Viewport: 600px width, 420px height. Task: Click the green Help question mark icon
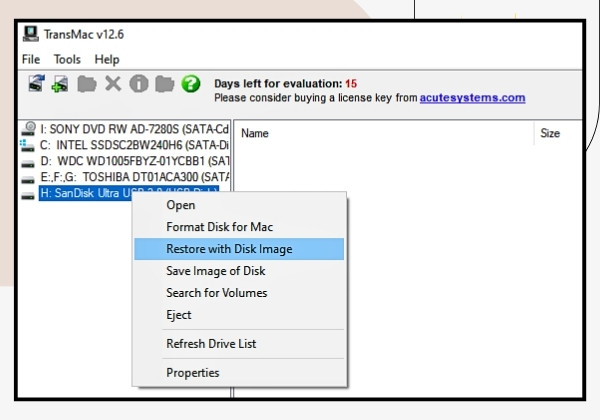pos(191,83)
